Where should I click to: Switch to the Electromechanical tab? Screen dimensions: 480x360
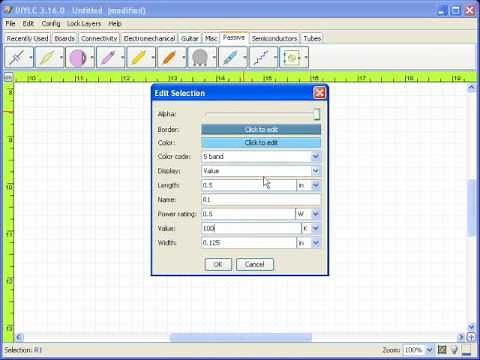click(149, 38)
